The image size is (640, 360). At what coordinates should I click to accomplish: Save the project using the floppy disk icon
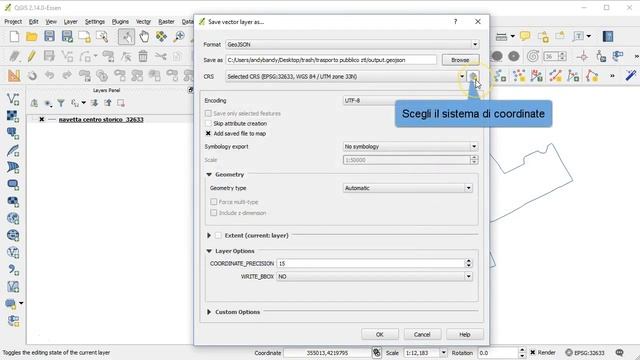pos(49,36)
